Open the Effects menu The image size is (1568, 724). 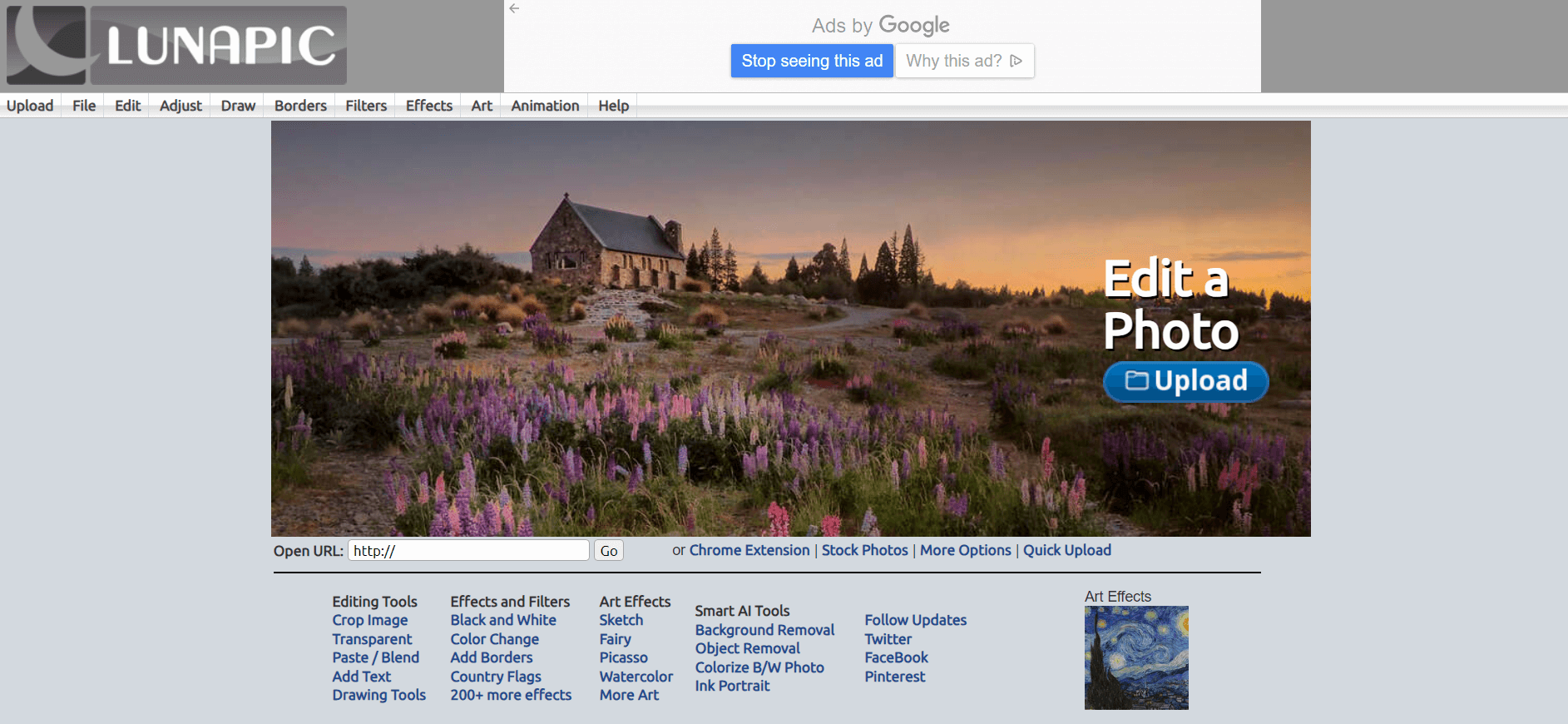point(429,106)
